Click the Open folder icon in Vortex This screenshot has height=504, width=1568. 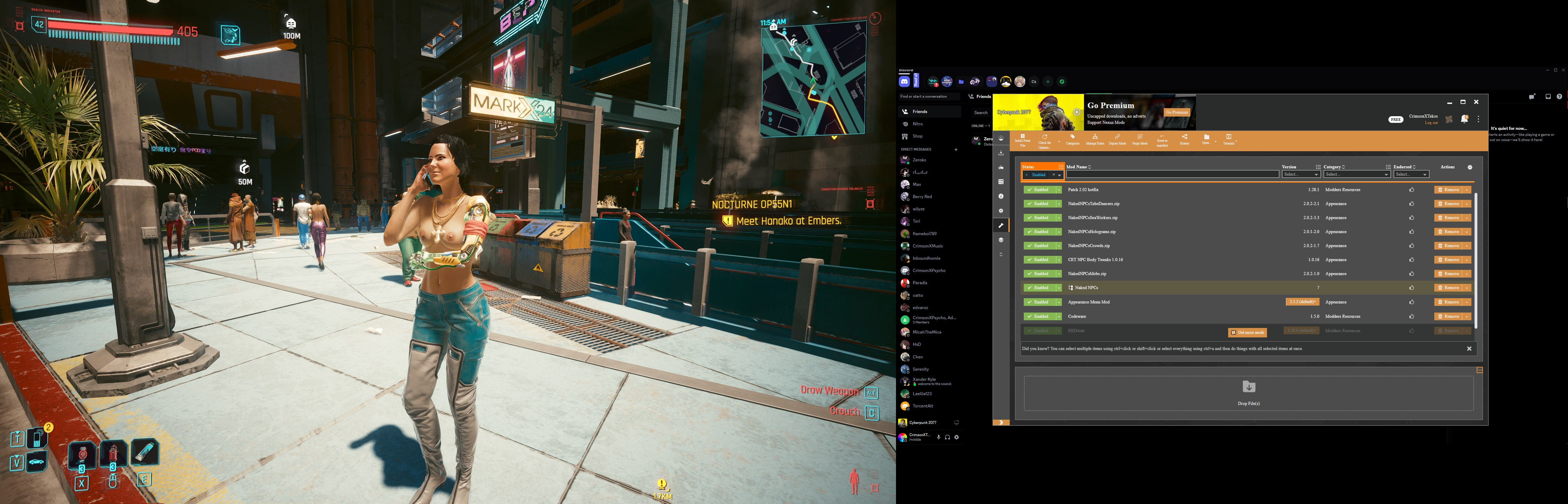coord(1206,140)
